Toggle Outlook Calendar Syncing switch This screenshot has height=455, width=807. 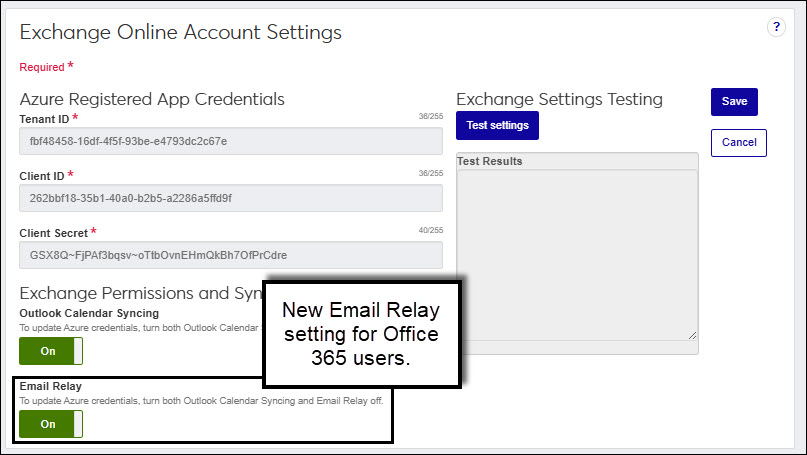51,351
